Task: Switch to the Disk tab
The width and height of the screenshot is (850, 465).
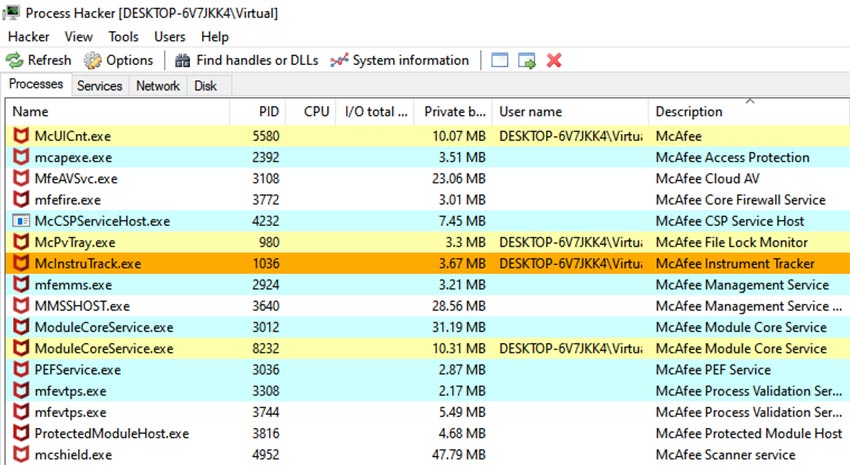Action: 205,86
